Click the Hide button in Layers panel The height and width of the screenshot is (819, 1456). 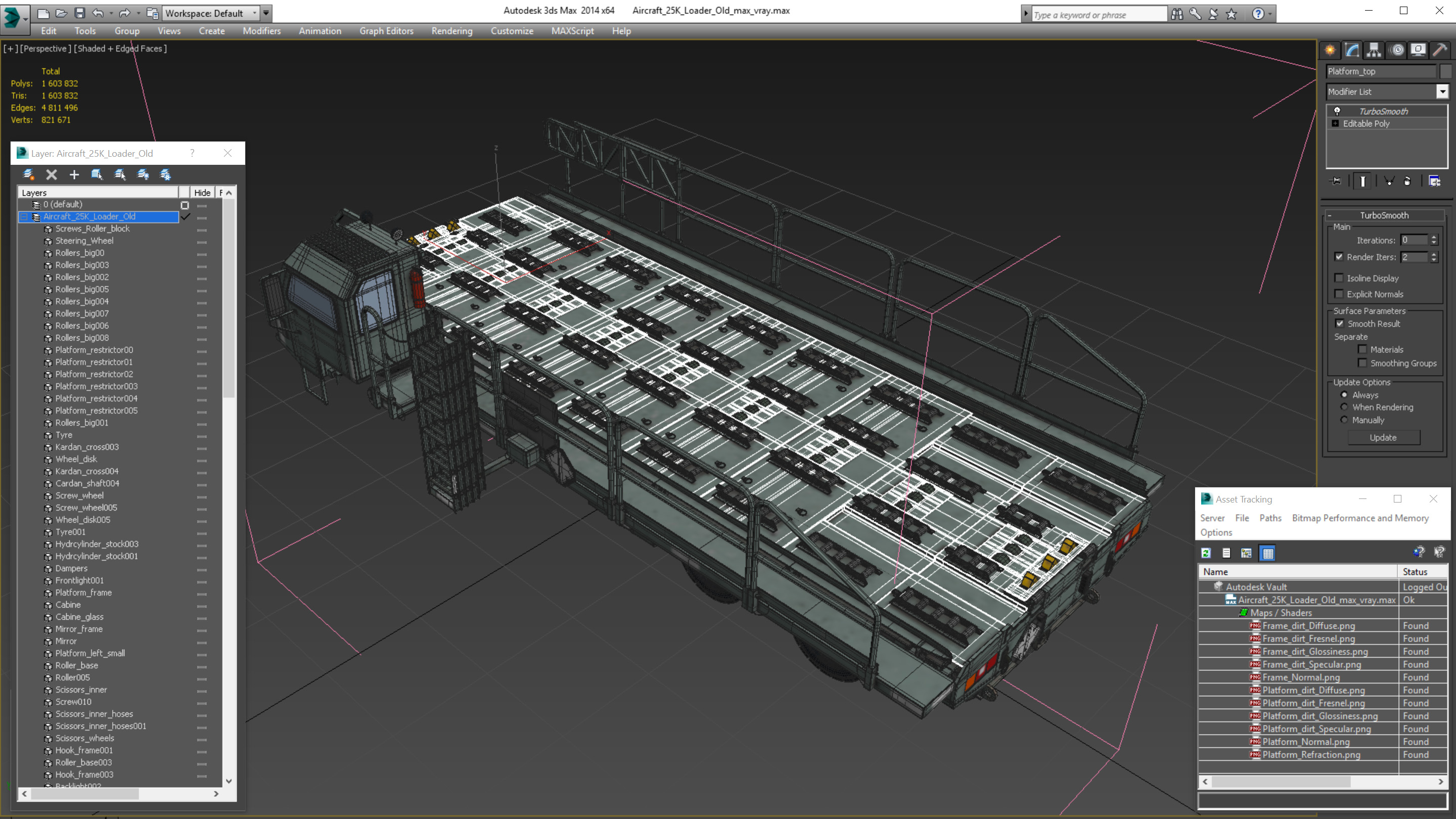click(x=201, y=191)
